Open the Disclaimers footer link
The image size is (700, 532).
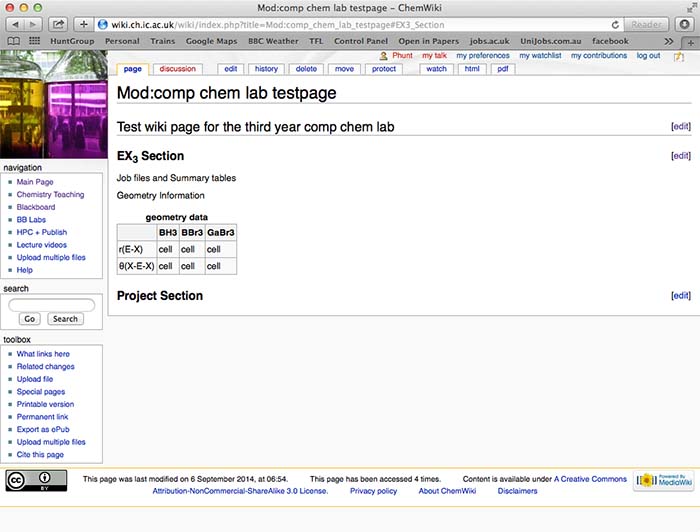[517, 491]
